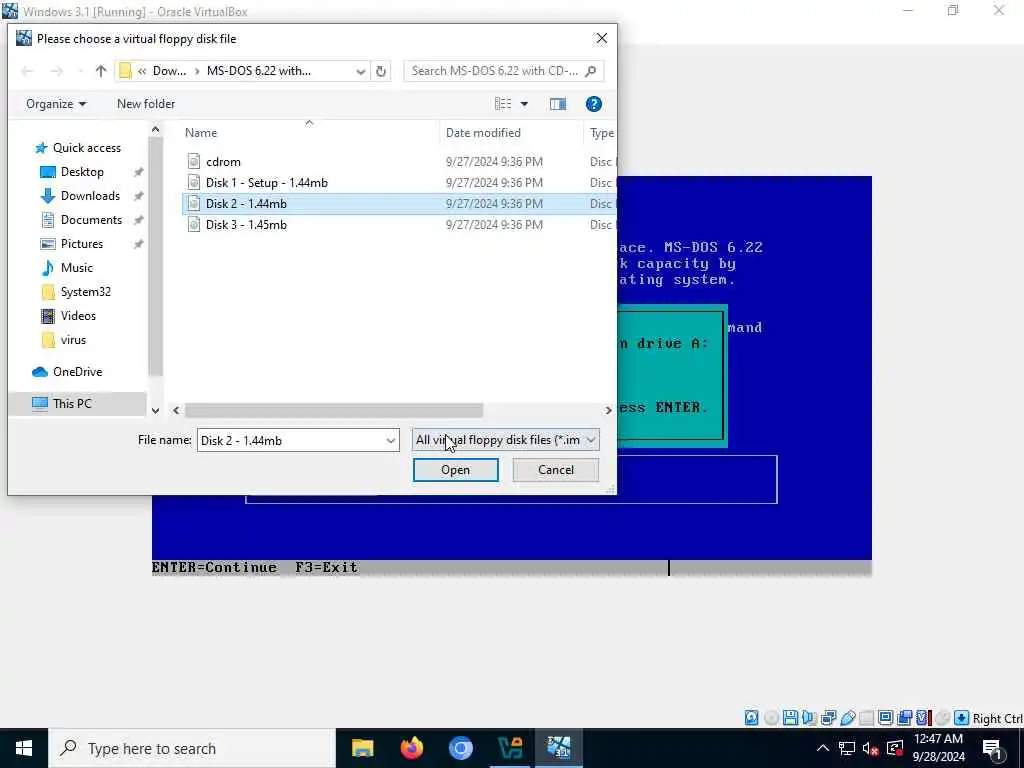Open the network icon in the system tray
Image resolution: width=1024 pixels, height=768 pixels.
[847, 748]
